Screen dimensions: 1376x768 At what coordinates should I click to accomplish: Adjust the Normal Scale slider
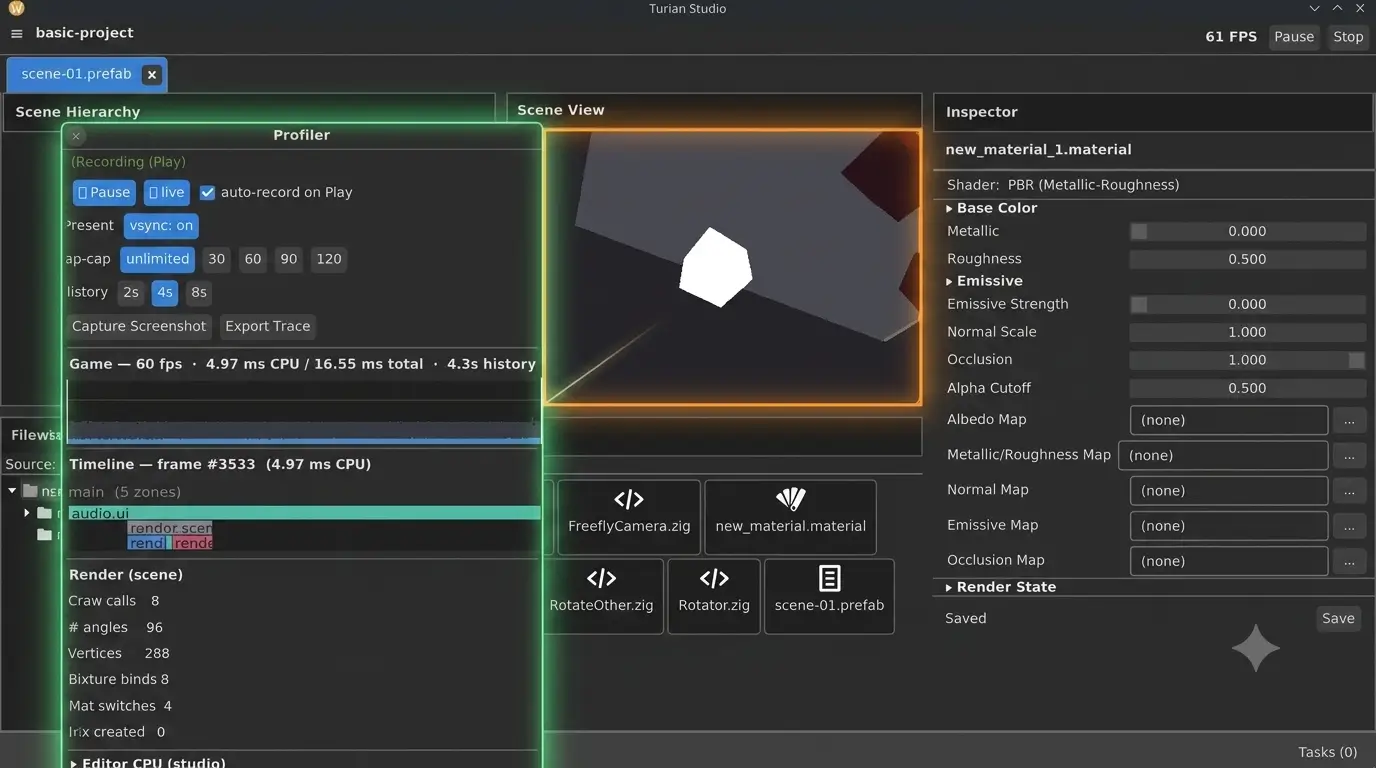point(1247,332)
